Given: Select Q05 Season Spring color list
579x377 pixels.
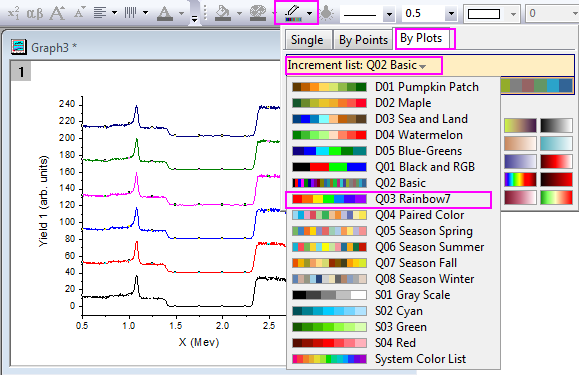Looking at the screenshot, I should tap(393, 231).
